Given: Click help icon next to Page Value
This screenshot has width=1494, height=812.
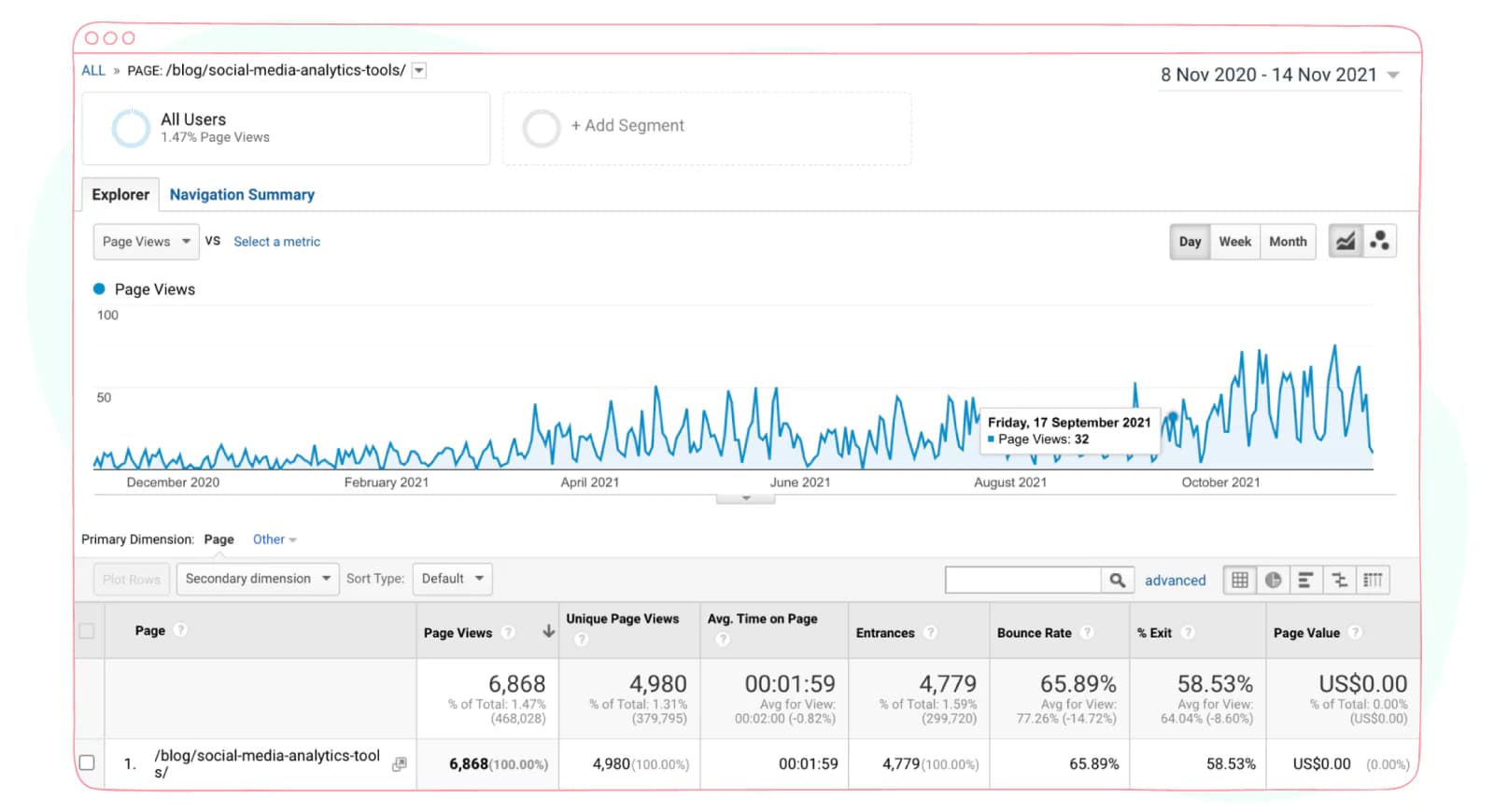Looking at the screenshot, I should tap(1355, 633).
